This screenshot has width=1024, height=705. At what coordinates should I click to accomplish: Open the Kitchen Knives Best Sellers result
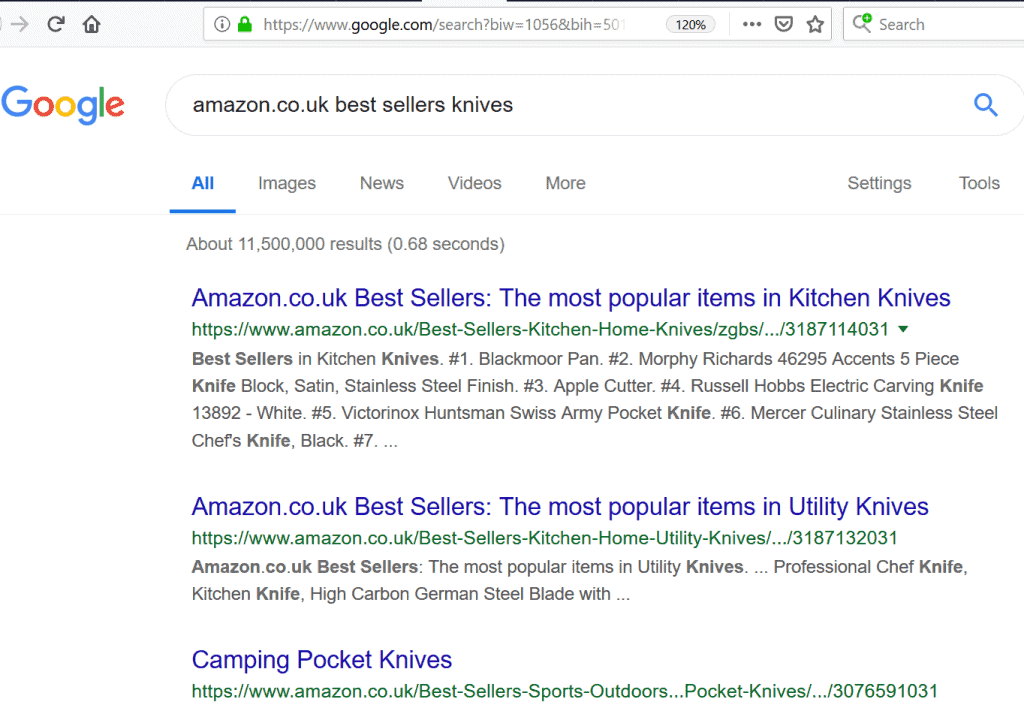pos(571,298)
